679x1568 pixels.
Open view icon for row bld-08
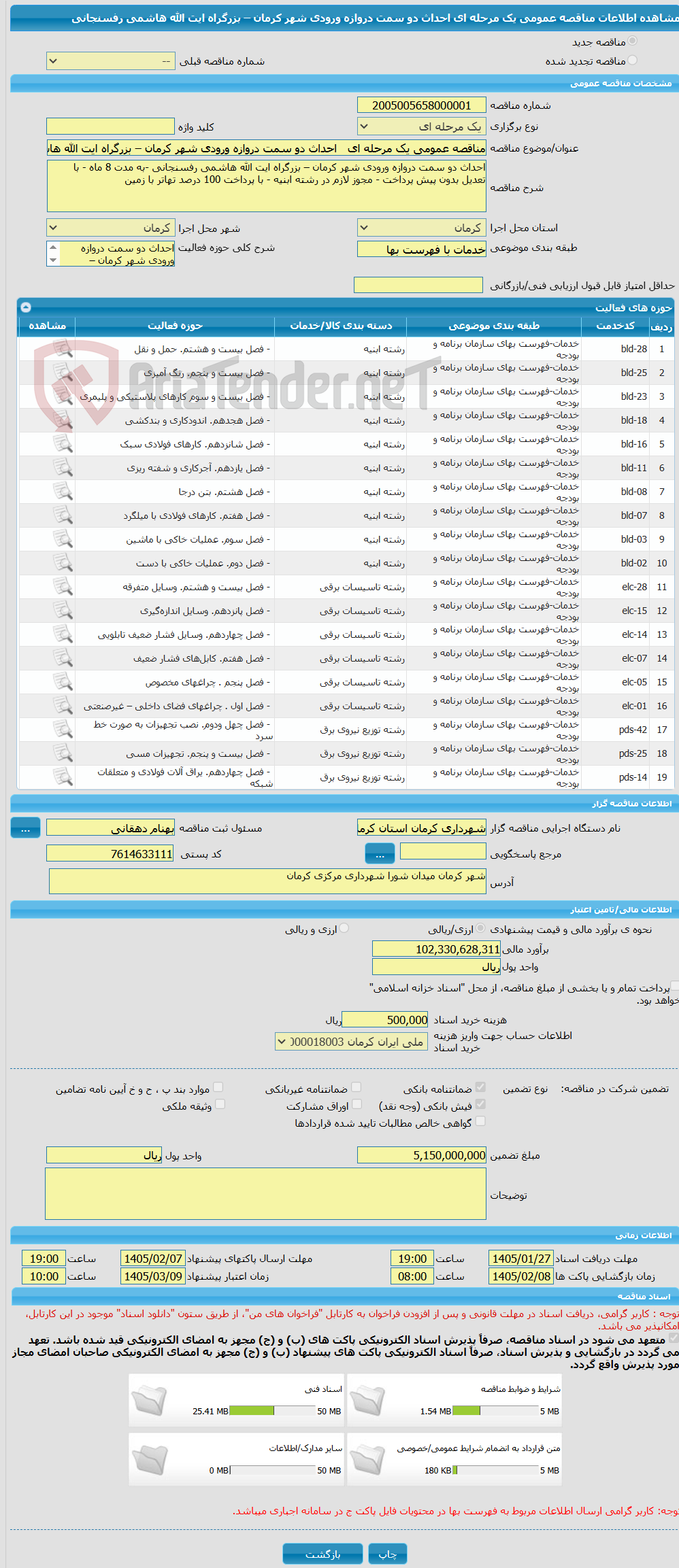(63, 492)
